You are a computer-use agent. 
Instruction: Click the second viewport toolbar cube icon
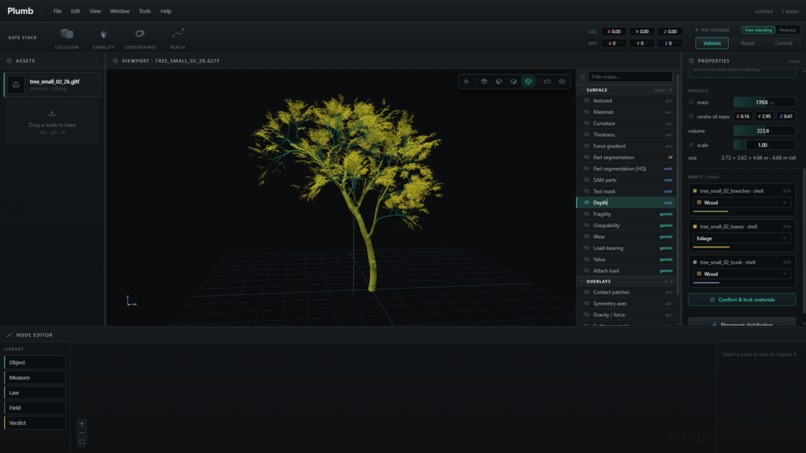484,82
